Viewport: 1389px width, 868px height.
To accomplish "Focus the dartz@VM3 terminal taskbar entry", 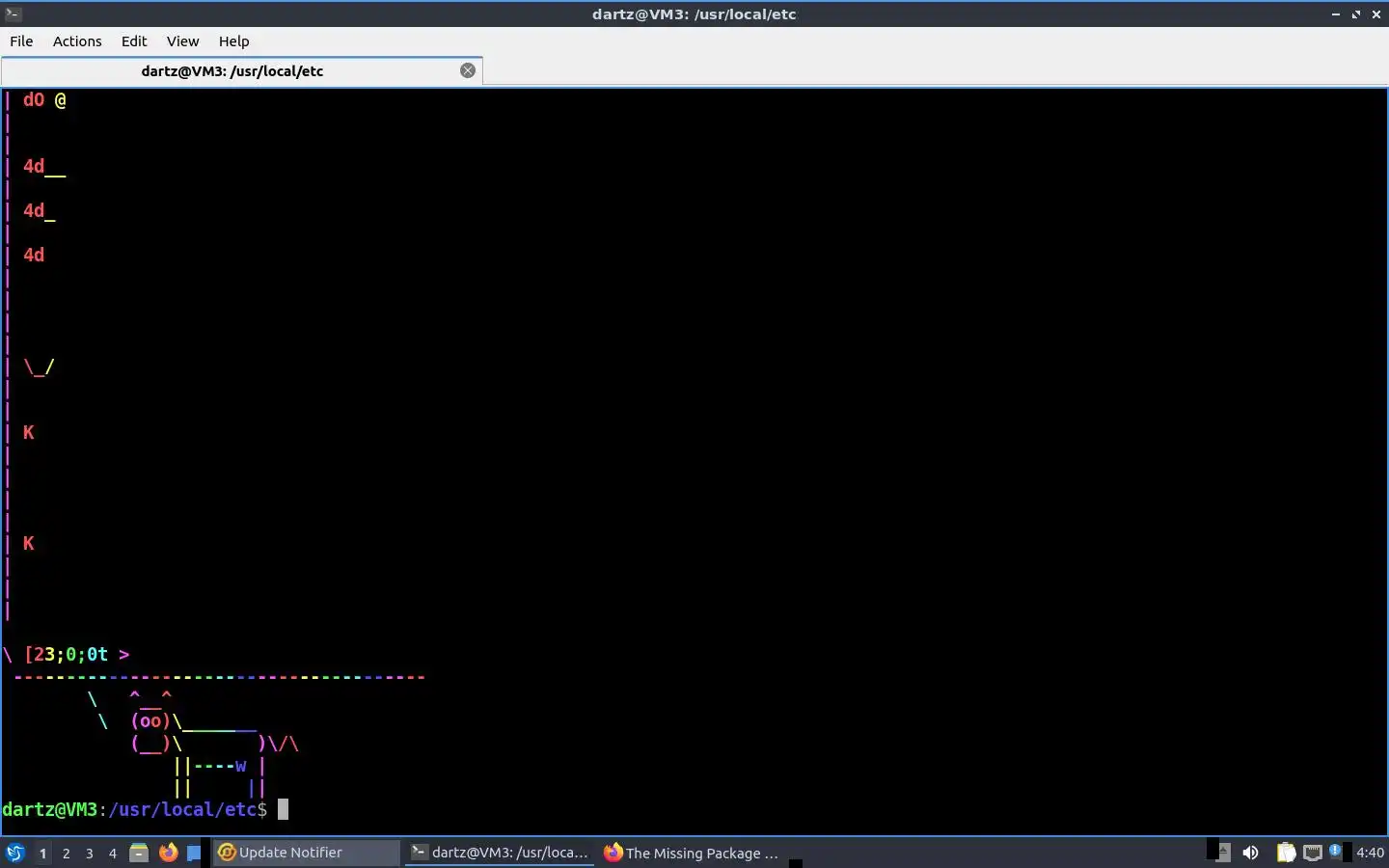I will coord(500,853).
